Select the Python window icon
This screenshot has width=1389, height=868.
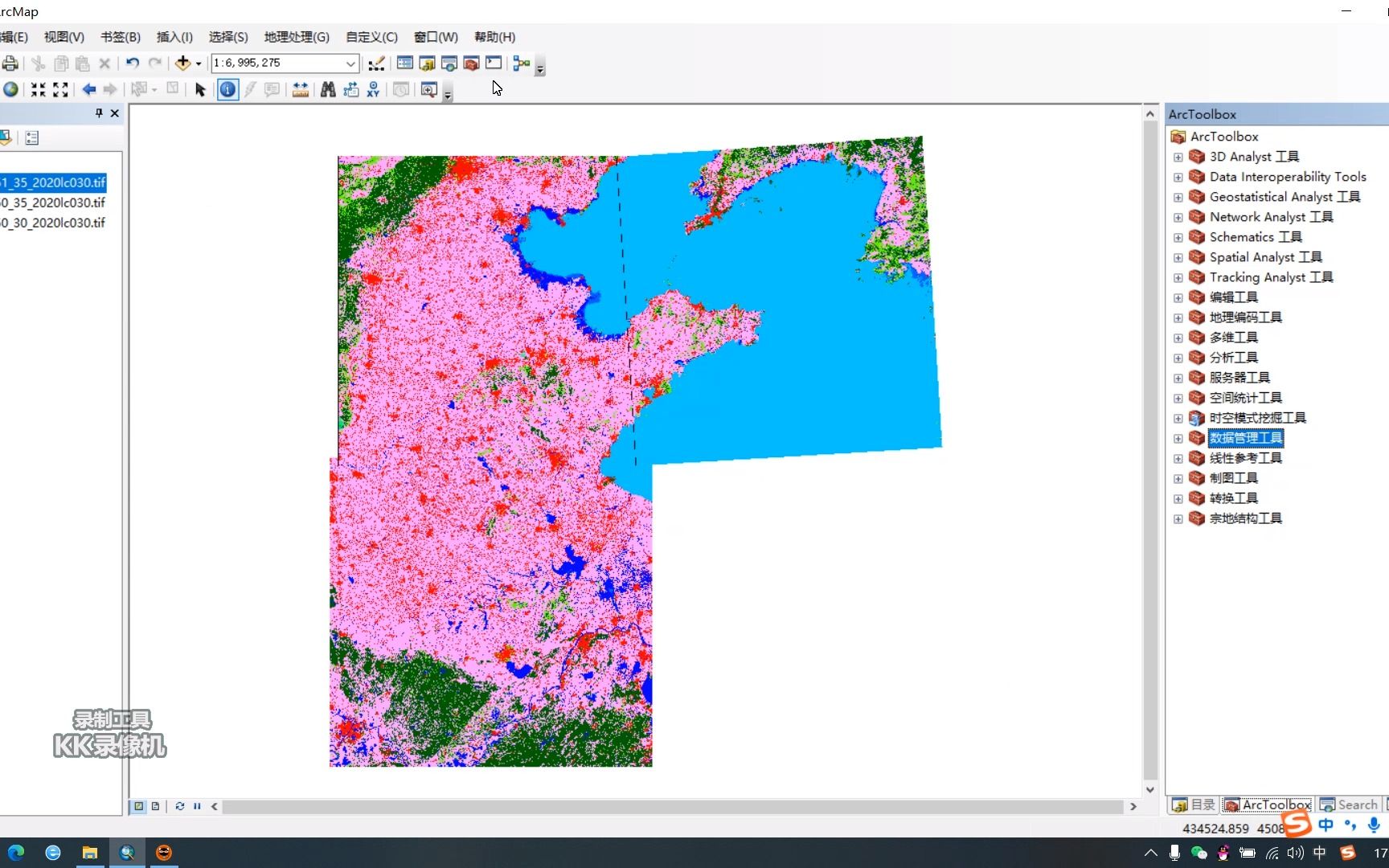click(x=494, y=63)
